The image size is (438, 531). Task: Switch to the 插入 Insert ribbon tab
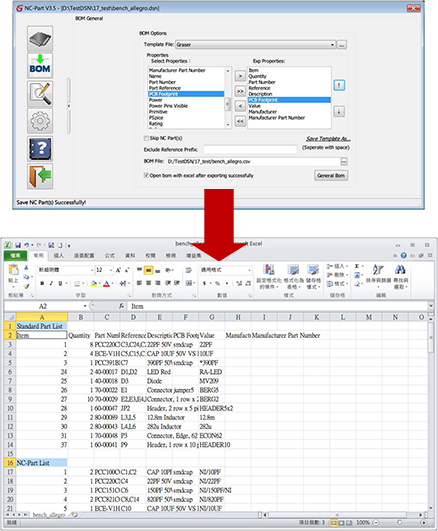pos(58,255)
